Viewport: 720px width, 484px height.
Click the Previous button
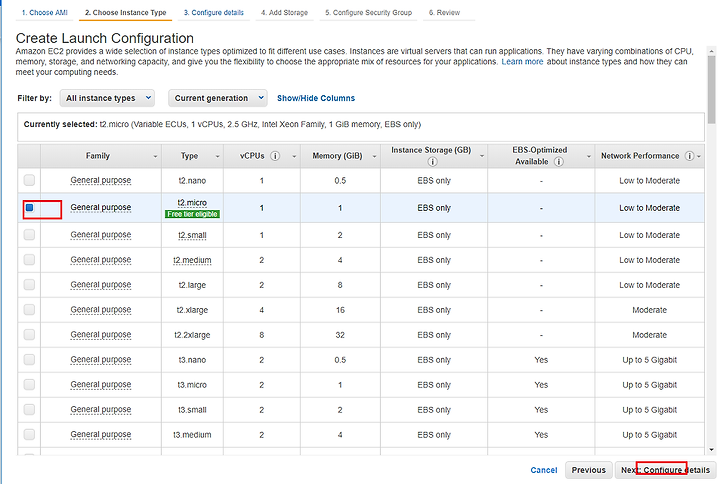[589, 470]
